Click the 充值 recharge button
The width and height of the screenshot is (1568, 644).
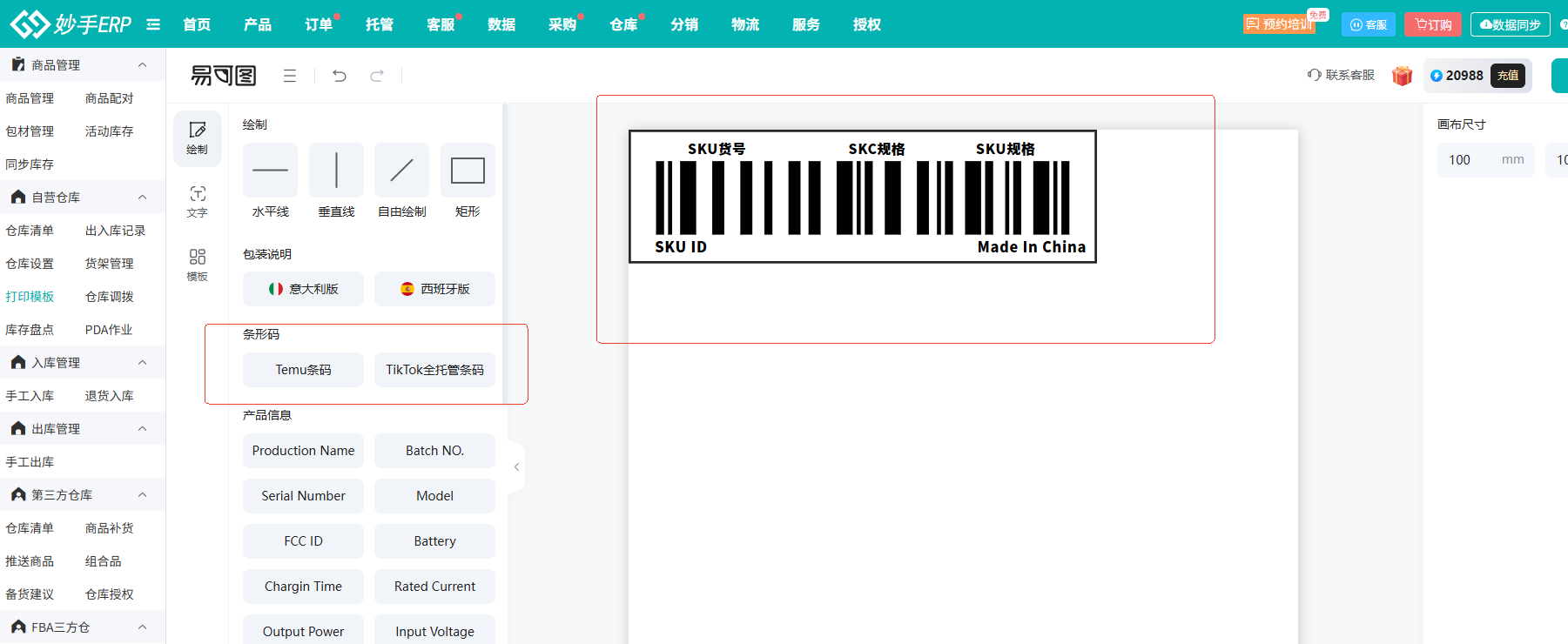1508,76
